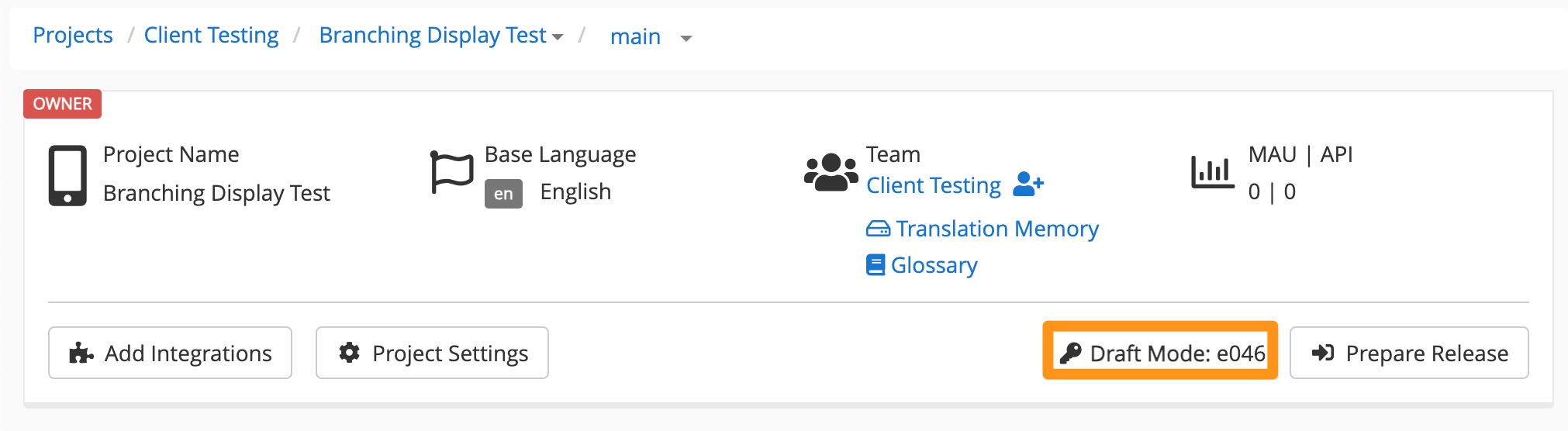Click the Translation Memory drive icon

[878, 229]
